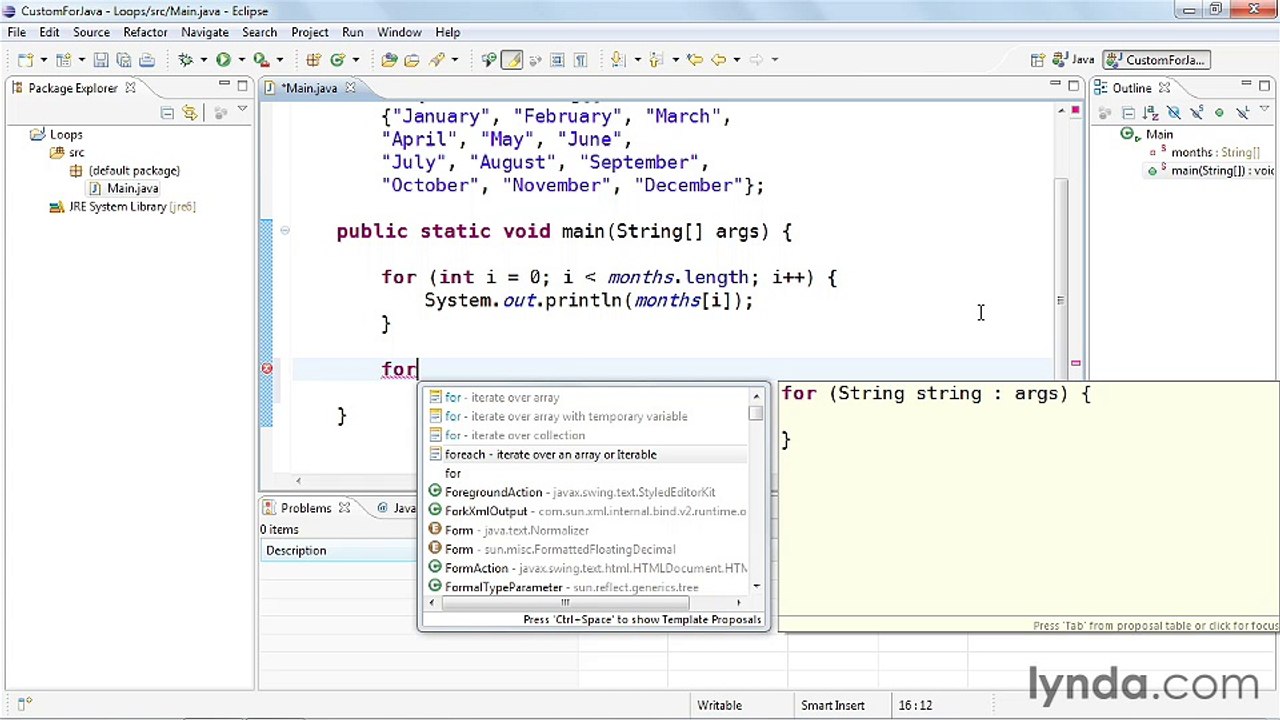Image resolution: width=1280 pixels, height=720 pixels.
Task: Open Package Explorer view menu triangle
Action: [242, 109]
